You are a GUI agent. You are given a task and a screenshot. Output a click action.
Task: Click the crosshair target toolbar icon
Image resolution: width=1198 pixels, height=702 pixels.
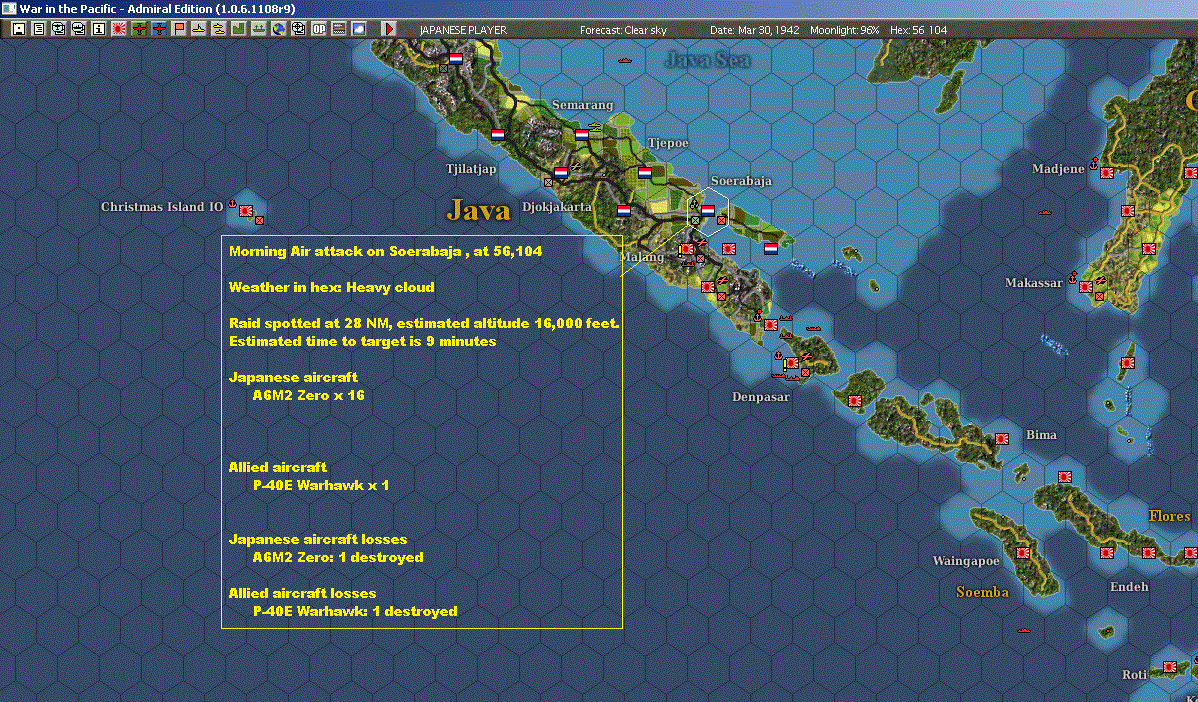click(299, 29)
